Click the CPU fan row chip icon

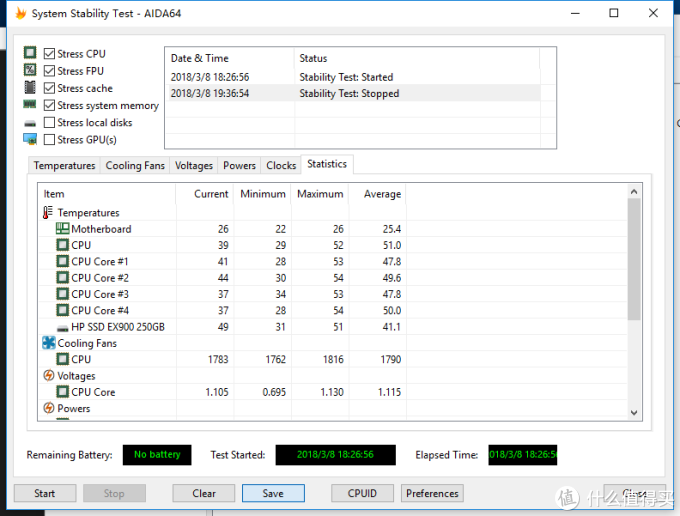click(62, 359)
